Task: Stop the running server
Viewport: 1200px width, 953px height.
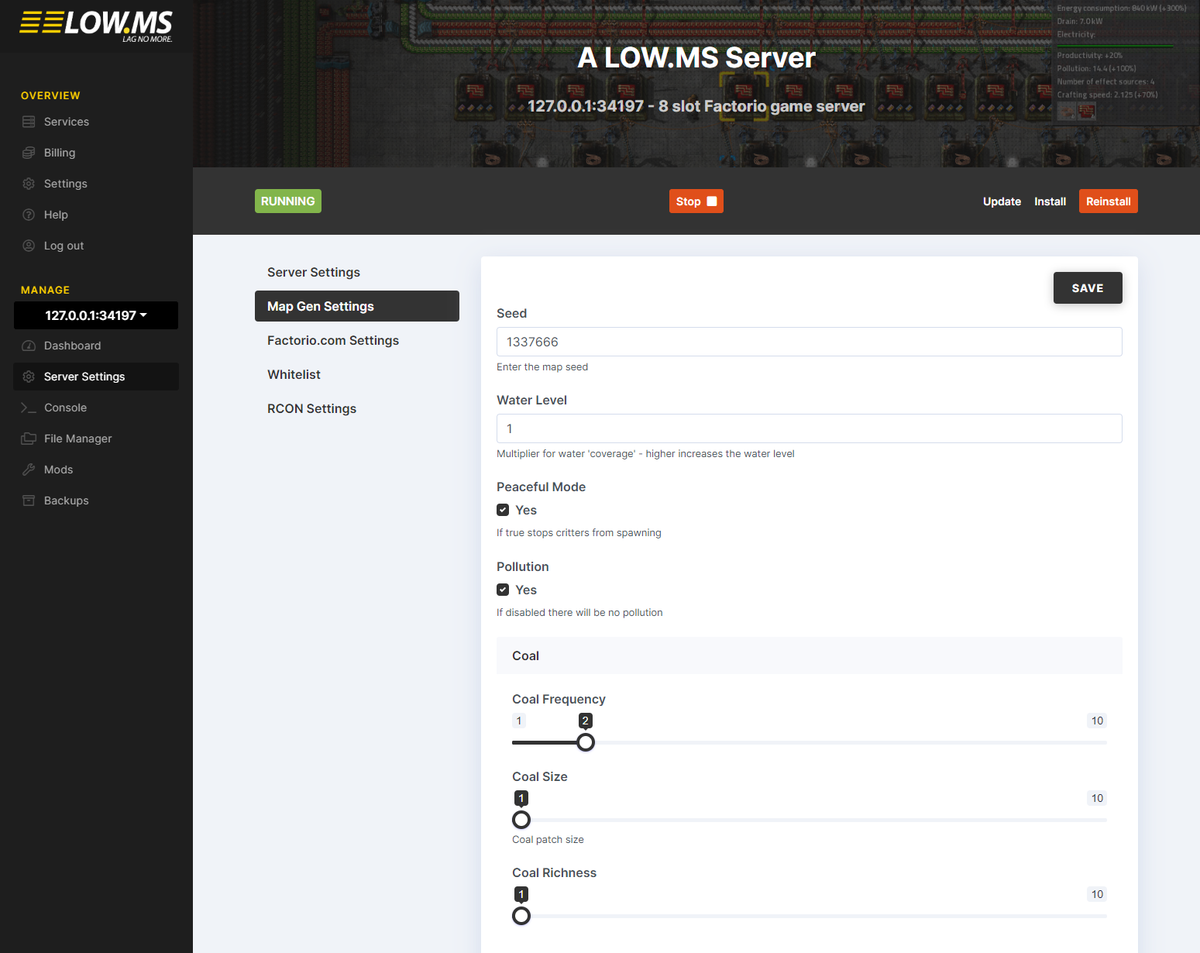Action: 696,201
